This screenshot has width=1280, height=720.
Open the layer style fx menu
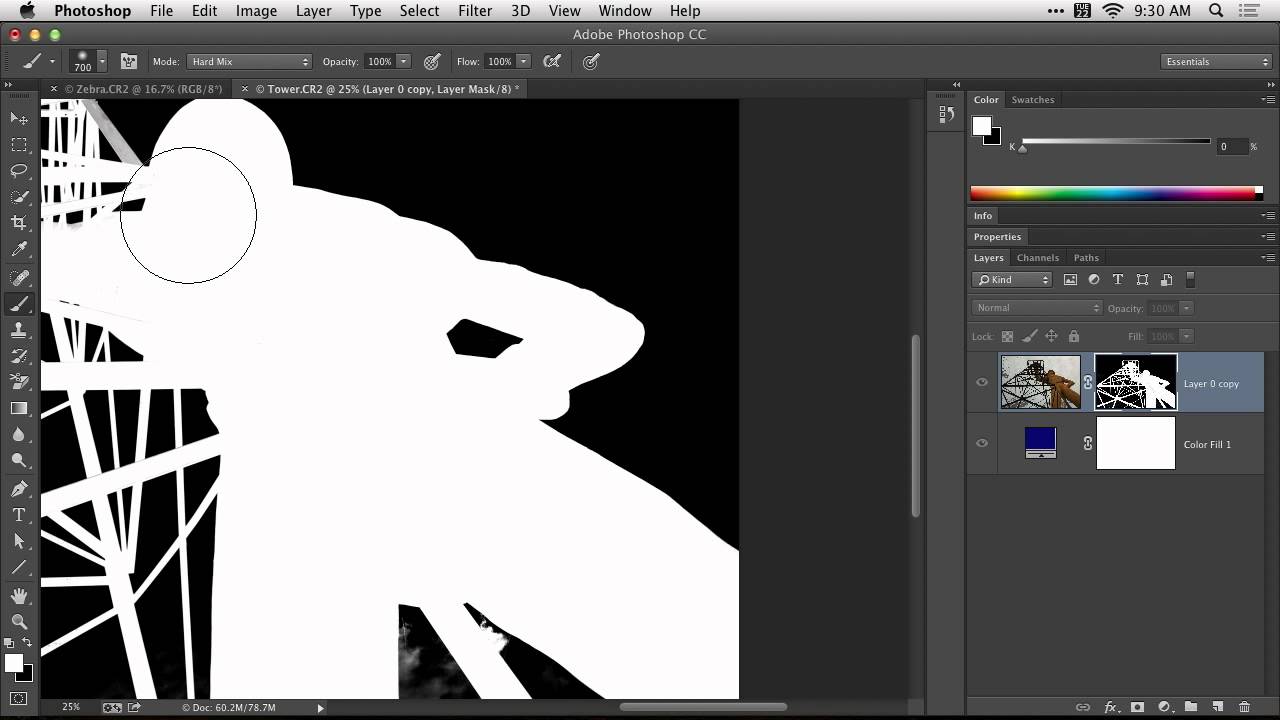coord(1110,707)
